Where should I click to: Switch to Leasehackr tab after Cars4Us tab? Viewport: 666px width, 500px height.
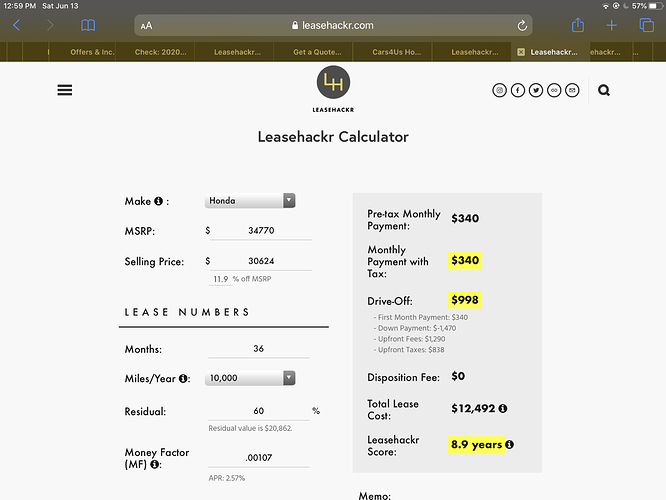pyautogui.click(x=475, y=52)
